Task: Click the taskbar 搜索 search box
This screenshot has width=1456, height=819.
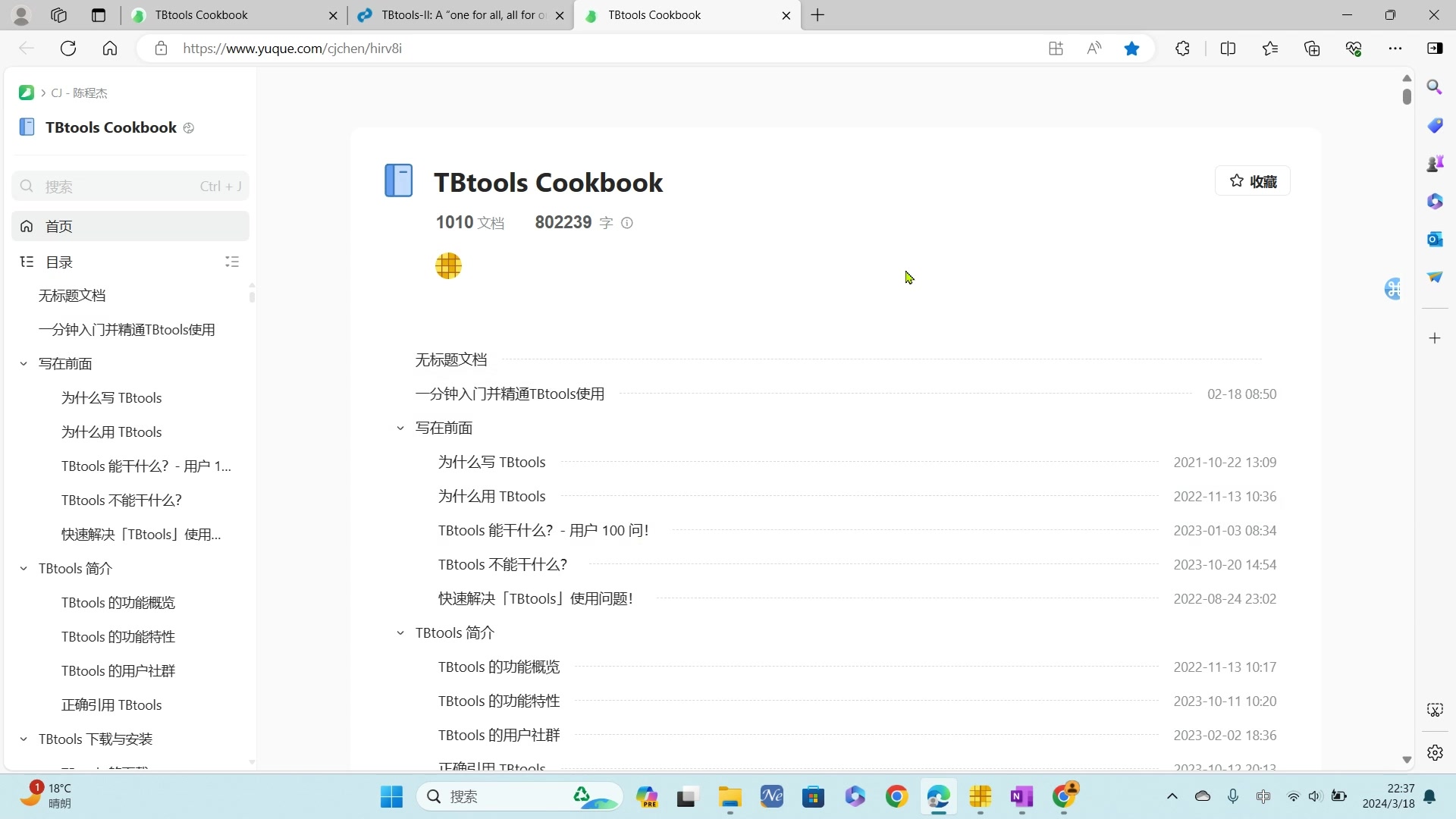Action: pyautogui.click(x=519, y=797)
